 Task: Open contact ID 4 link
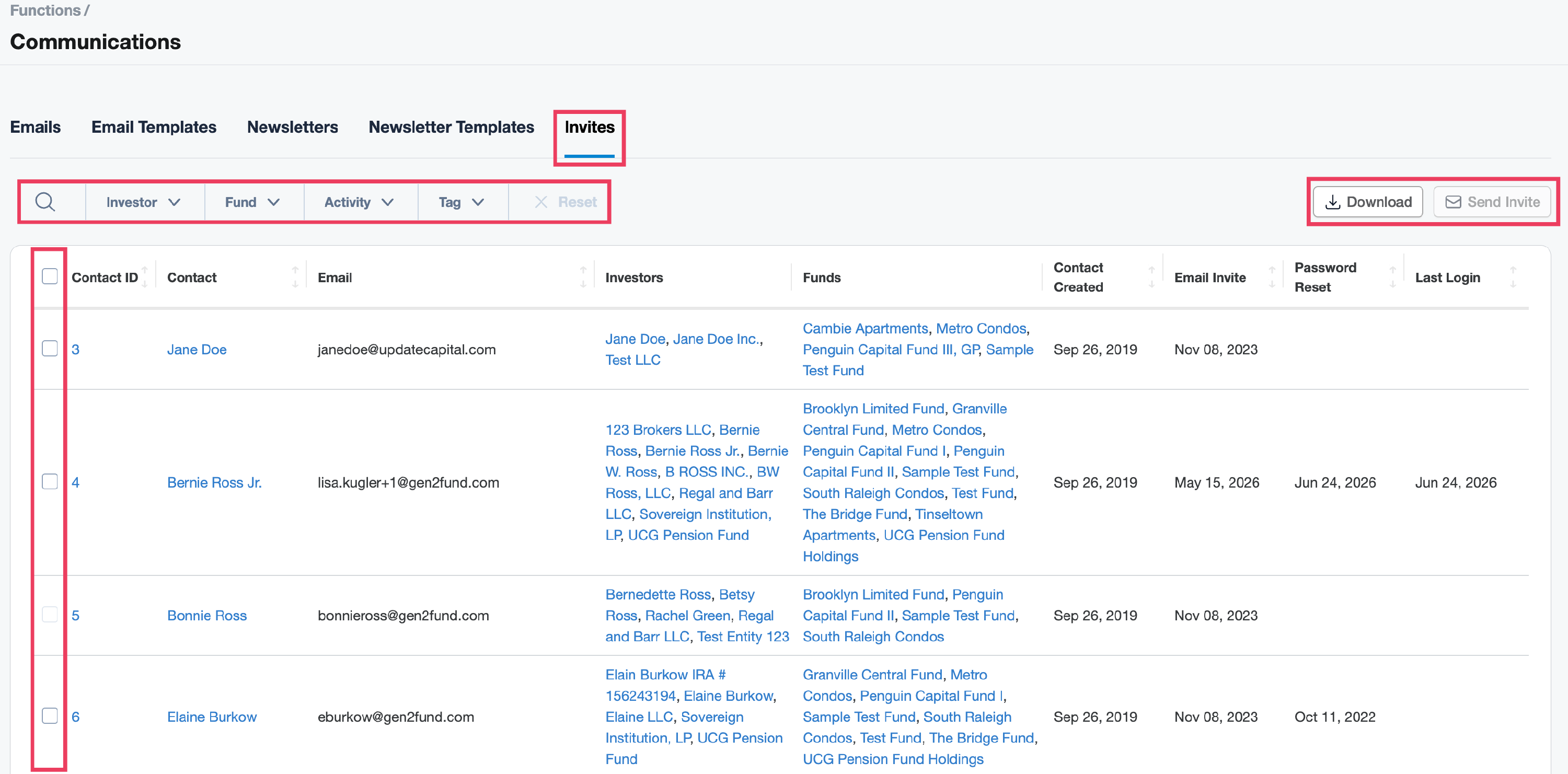75,482
